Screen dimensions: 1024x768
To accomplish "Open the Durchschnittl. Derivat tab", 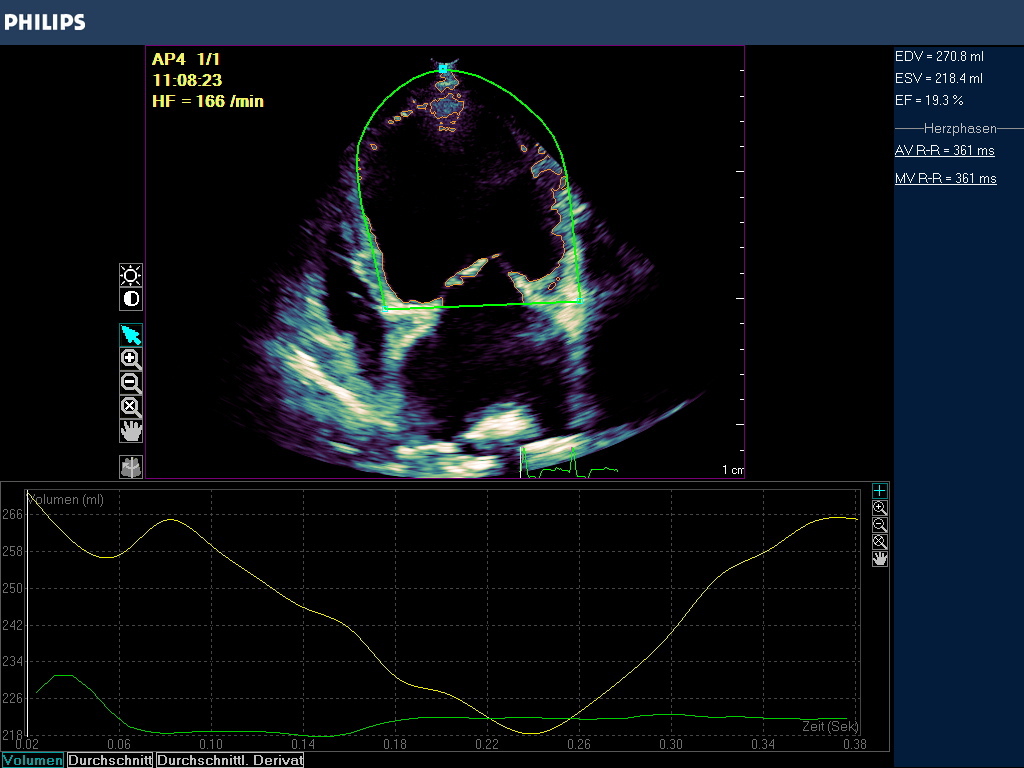I will pyautogui.click(x=229, y=760).
